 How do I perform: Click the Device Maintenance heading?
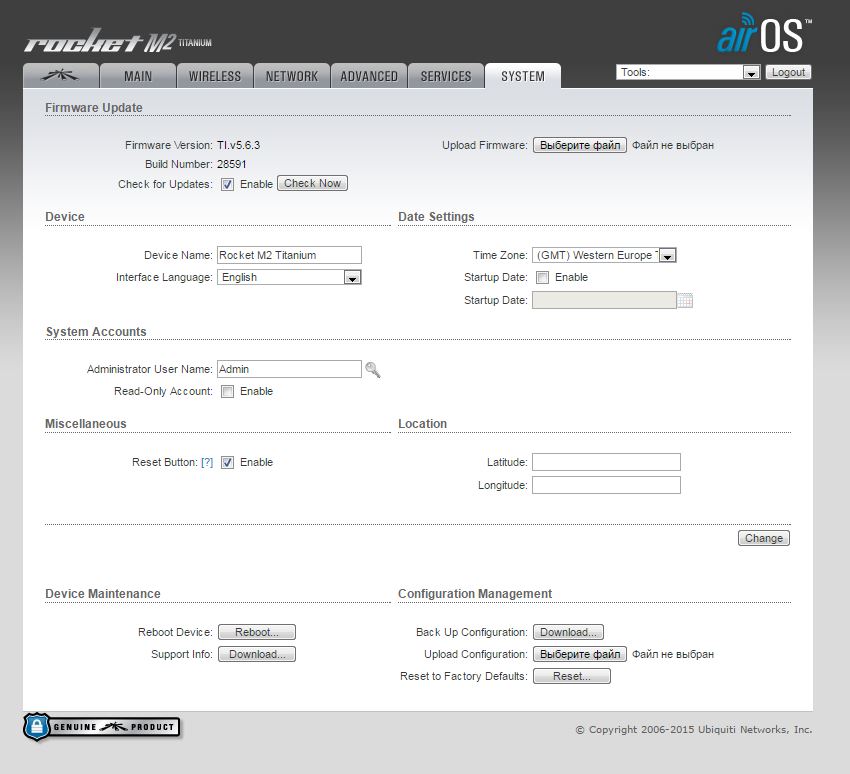click(x=103, y=594)
